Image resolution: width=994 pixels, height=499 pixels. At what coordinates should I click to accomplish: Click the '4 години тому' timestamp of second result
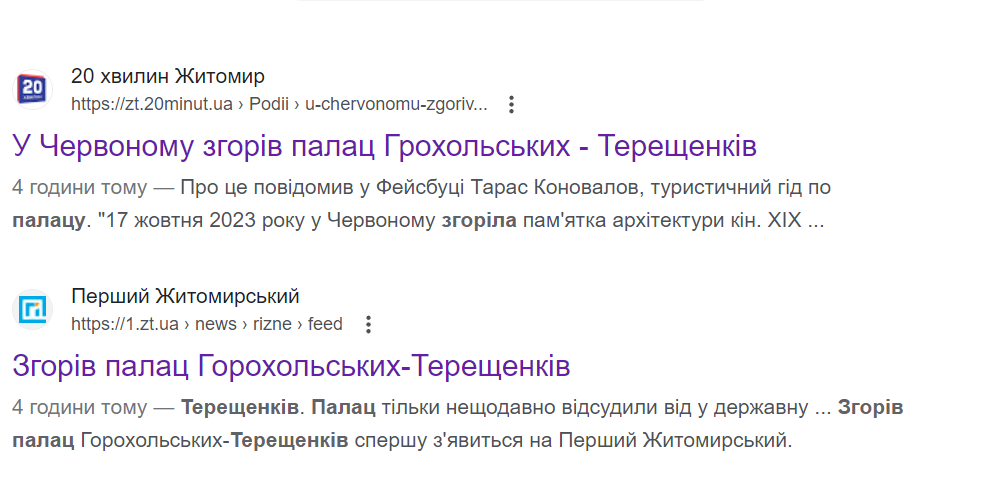[x=79, y=407]
